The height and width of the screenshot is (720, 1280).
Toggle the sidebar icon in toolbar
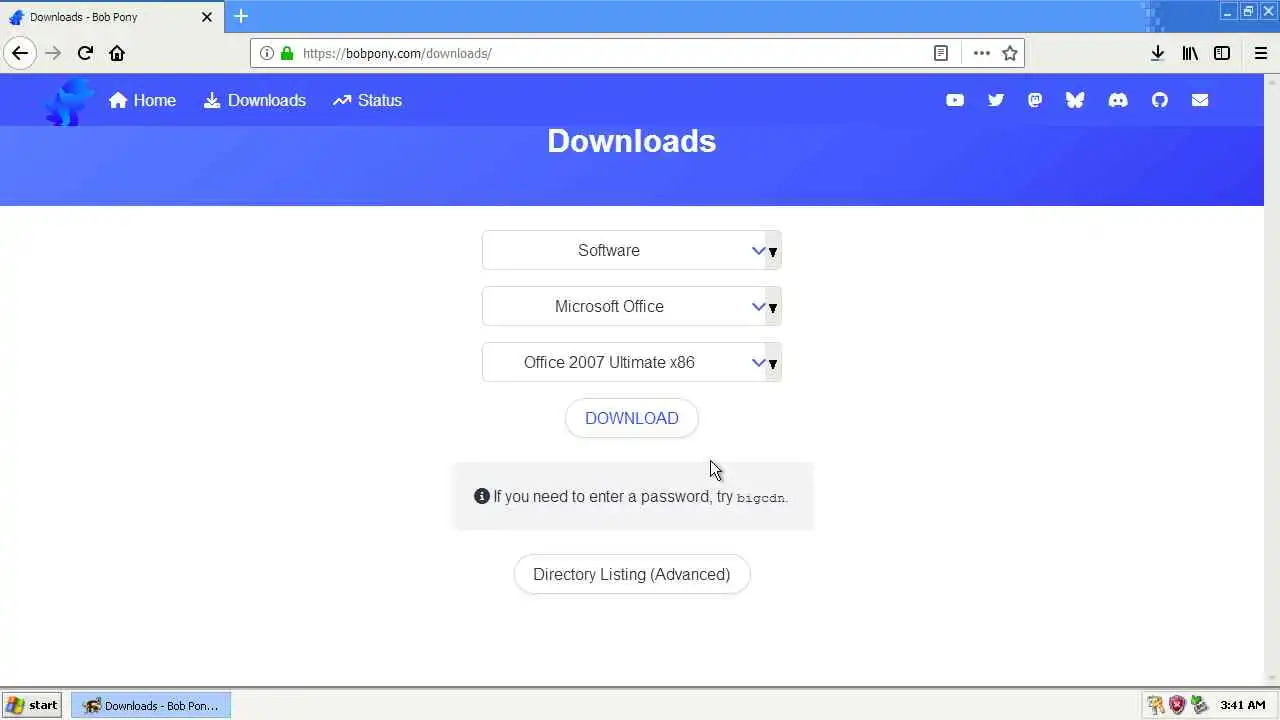click(x=1222, y=53)
